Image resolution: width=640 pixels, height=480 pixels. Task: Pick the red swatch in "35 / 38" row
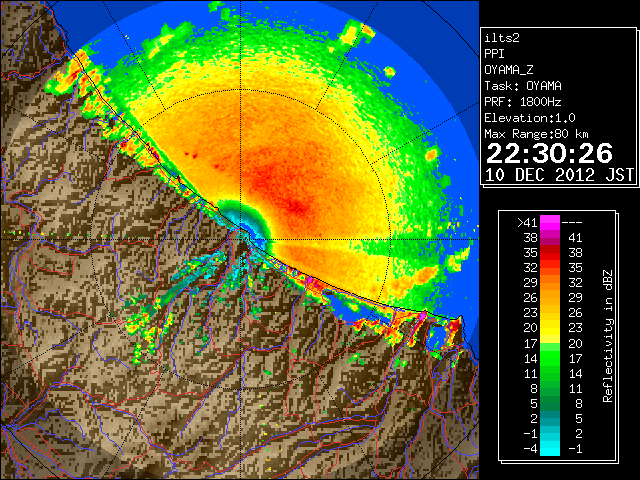tap(550, 253)
